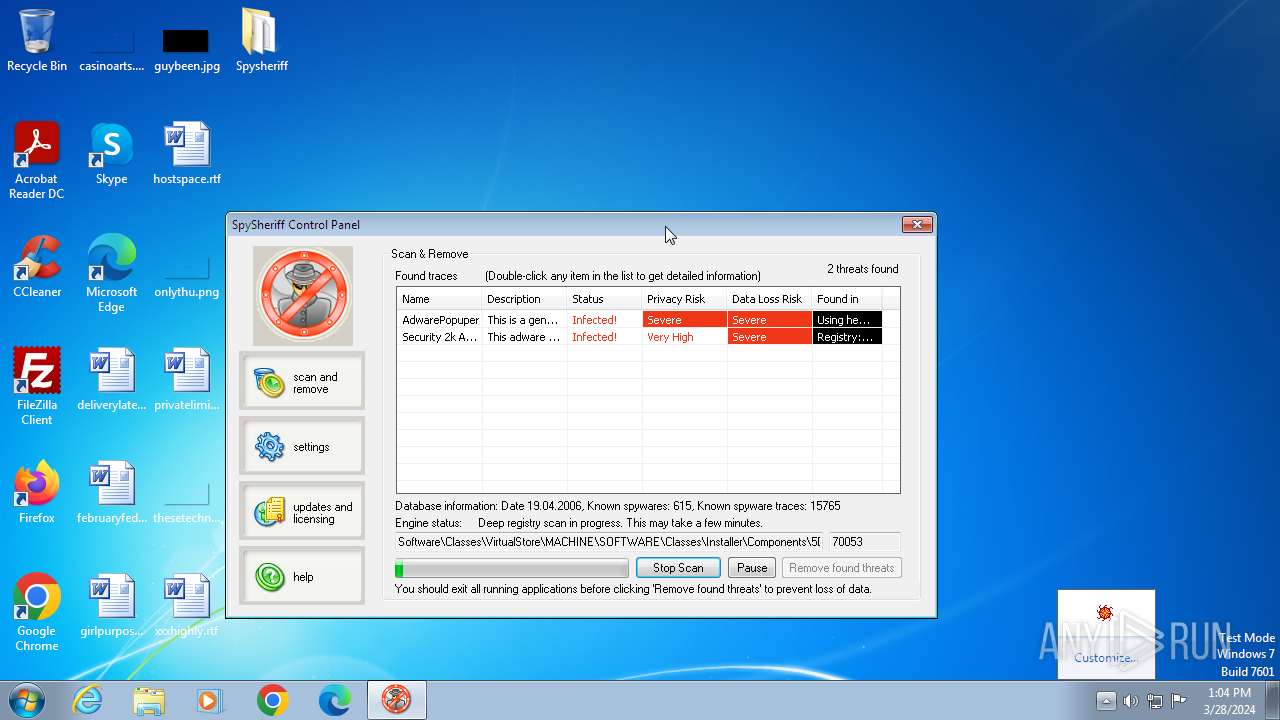Select guybeen.jpg desktop file

(x=187, y=48)
